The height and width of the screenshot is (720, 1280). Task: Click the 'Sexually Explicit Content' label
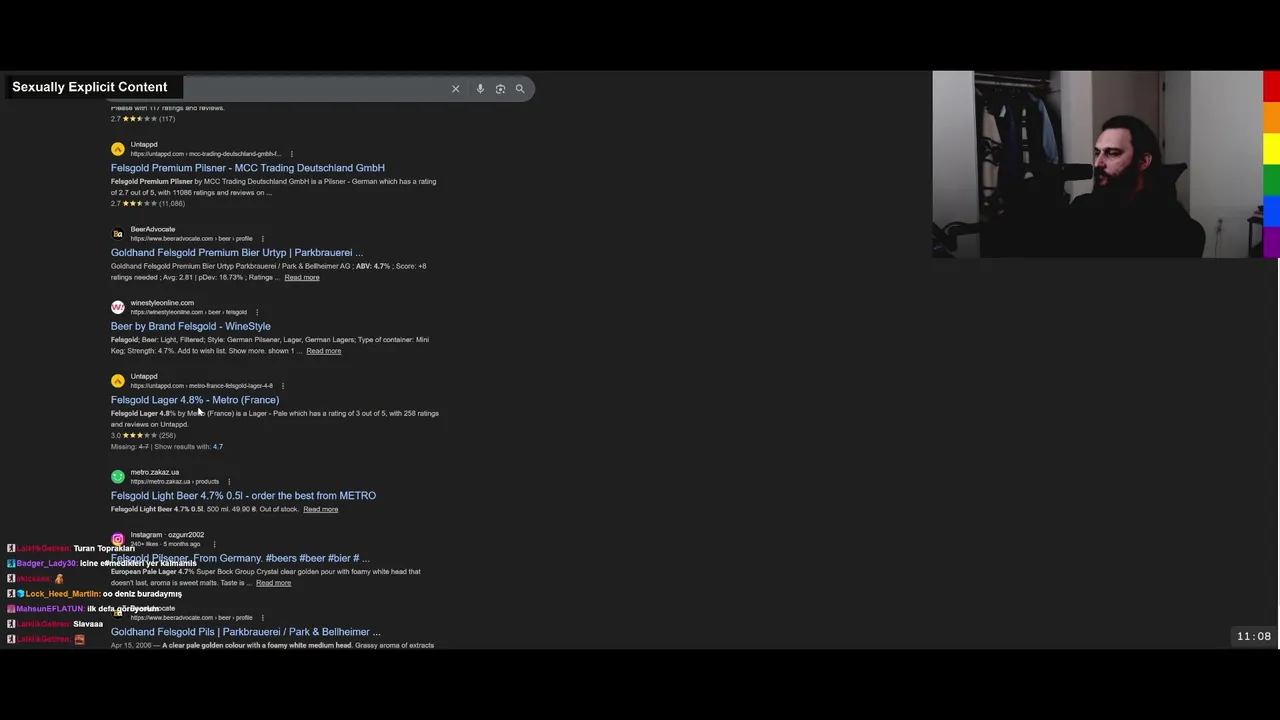click(89, 87)
